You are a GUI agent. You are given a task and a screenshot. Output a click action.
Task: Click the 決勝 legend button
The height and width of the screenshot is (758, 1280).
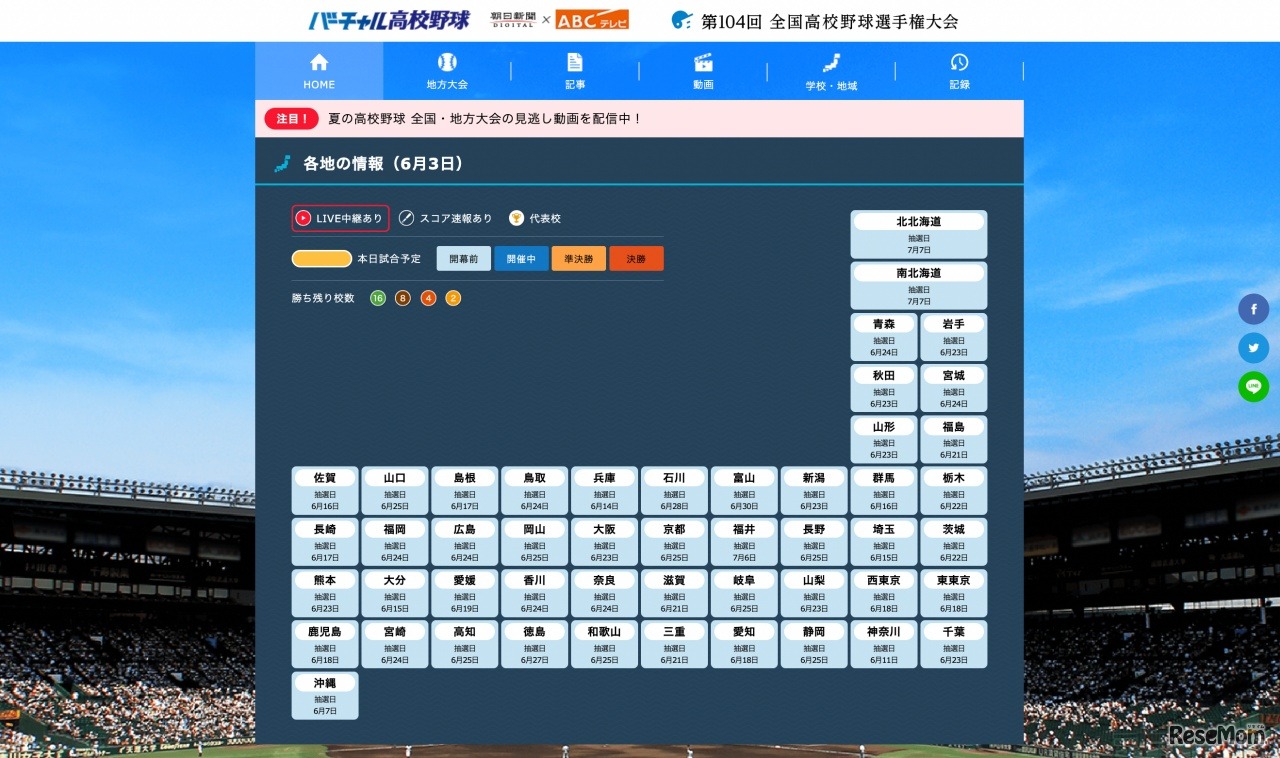pyautogui.click(x=636, y=257)
